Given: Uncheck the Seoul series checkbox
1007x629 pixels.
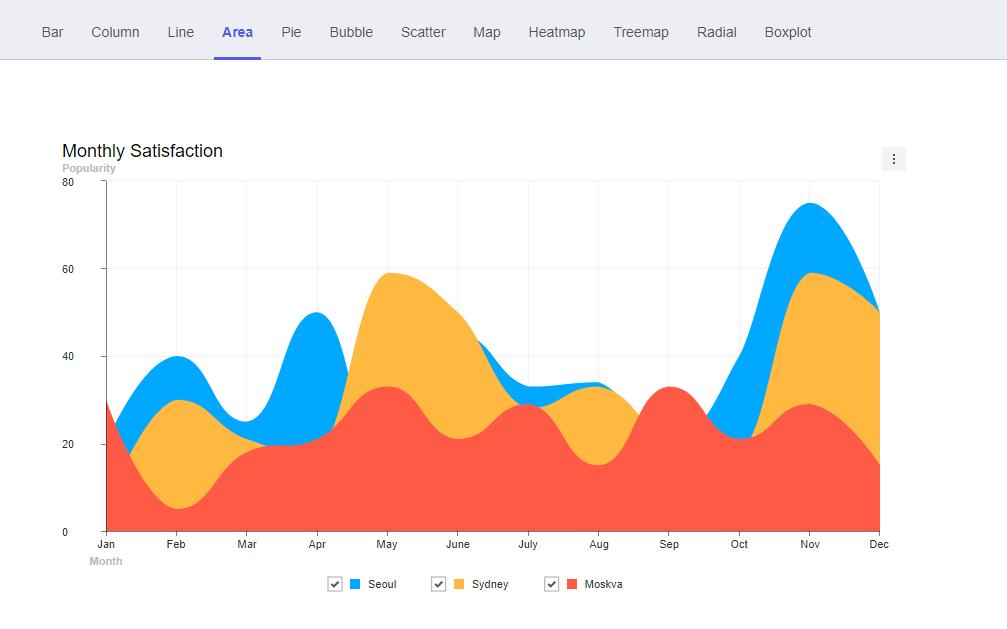Looking at the screenshot, I should [335, 584].
